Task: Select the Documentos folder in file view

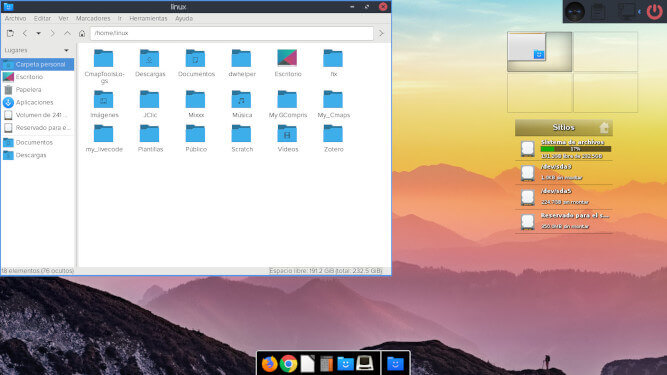Action: pos(195,58)
